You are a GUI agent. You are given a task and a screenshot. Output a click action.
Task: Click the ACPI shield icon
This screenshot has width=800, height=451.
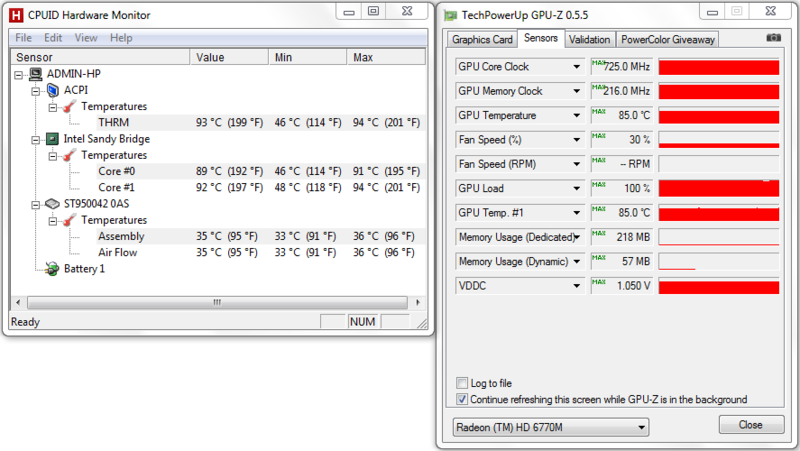53,90
